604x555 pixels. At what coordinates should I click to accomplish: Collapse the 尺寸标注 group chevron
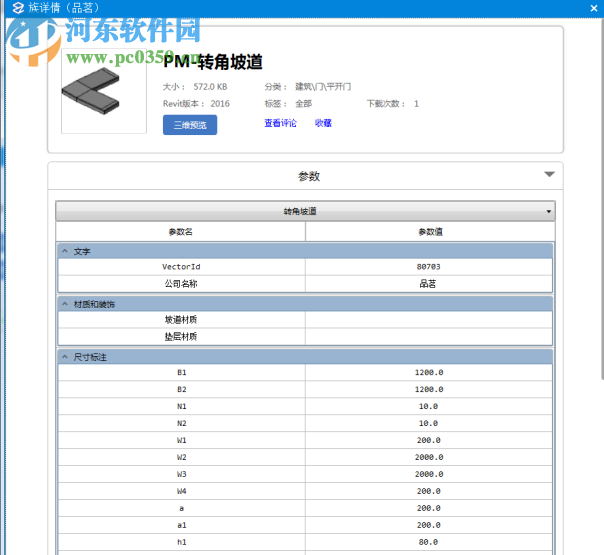(x=65, y=357)
